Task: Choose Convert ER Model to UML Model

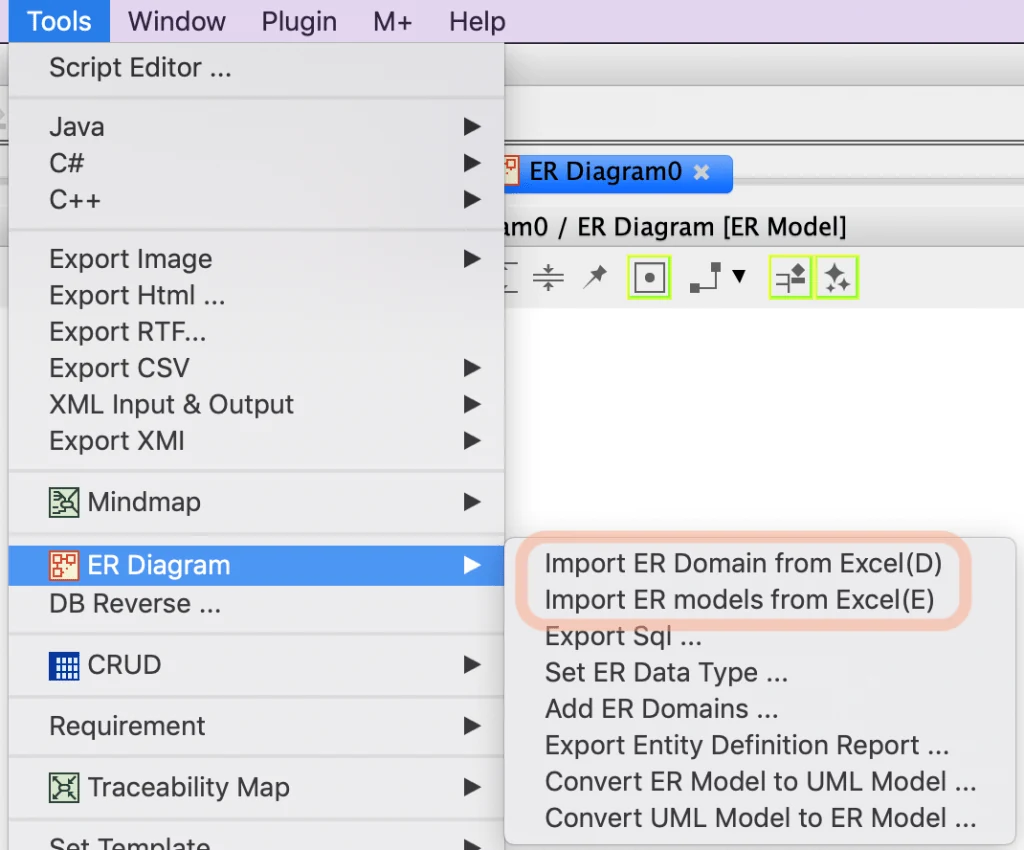Action: (x=761, y=782)
